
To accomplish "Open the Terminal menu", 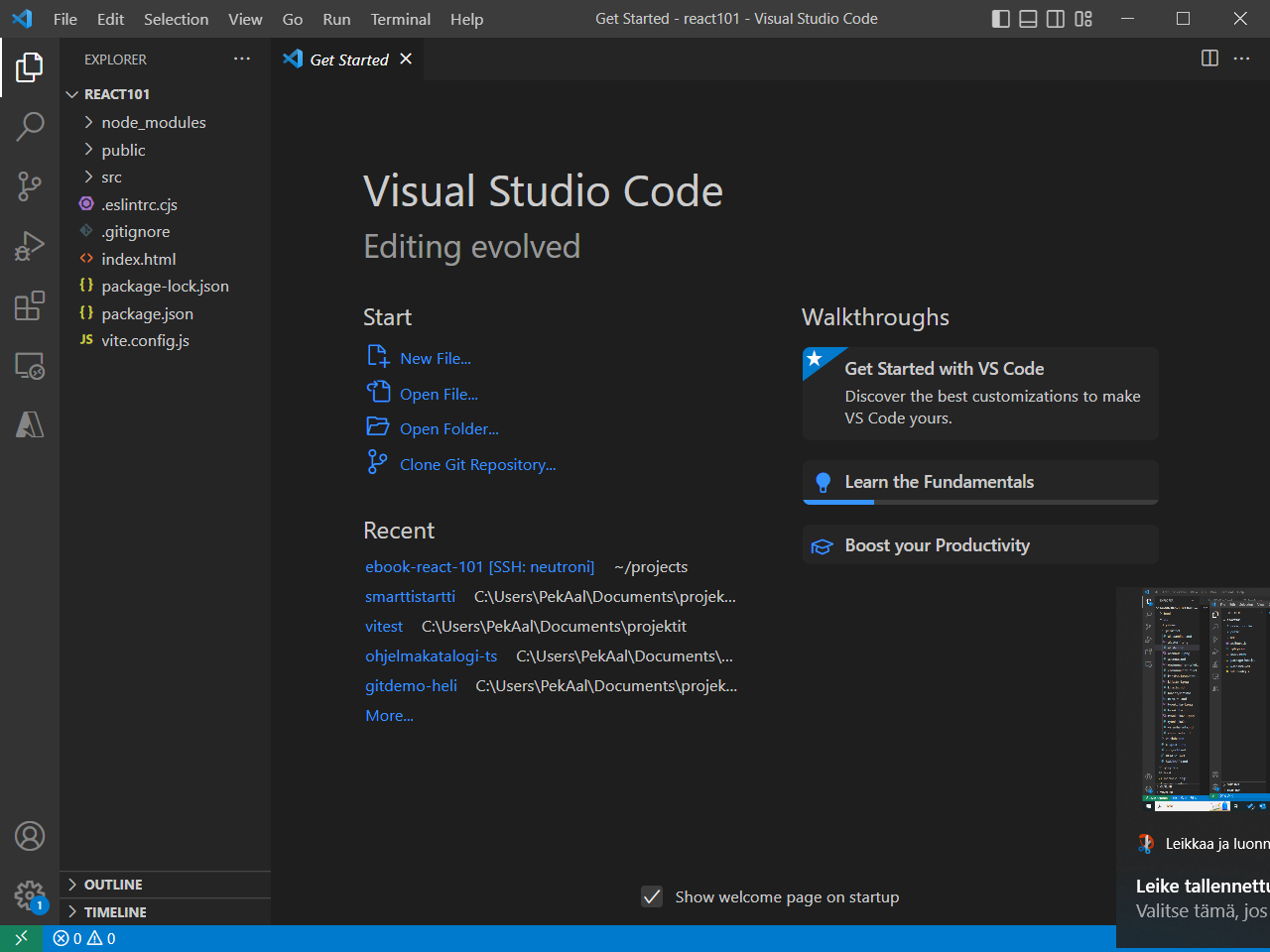I will click(401, 19).
